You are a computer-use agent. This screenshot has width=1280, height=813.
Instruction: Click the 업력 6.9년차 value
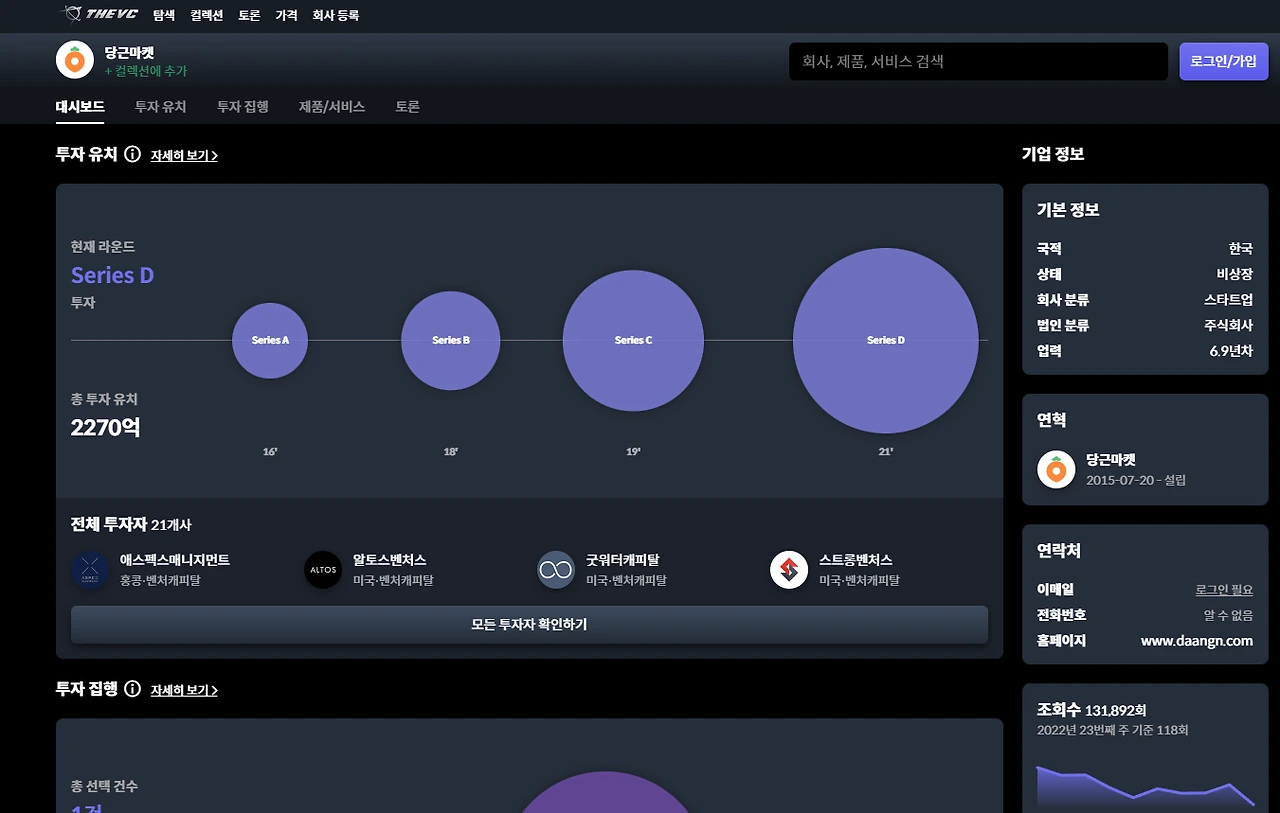pos(1231,351)
